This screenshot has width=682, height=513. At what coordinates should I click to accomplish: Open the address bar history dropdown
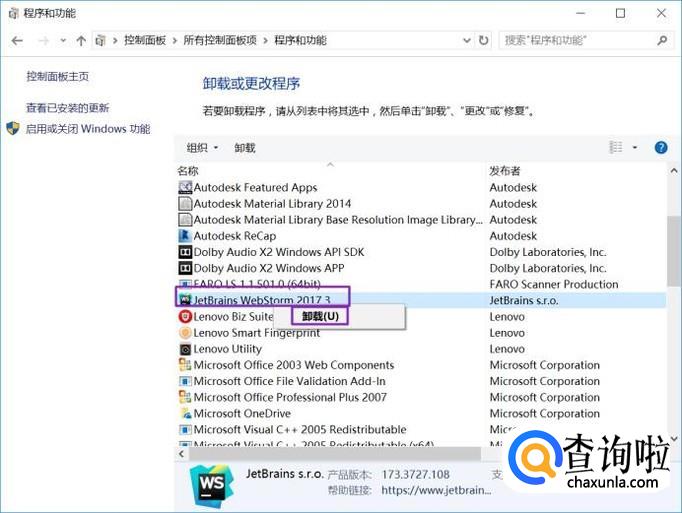(x=467, y=40)
